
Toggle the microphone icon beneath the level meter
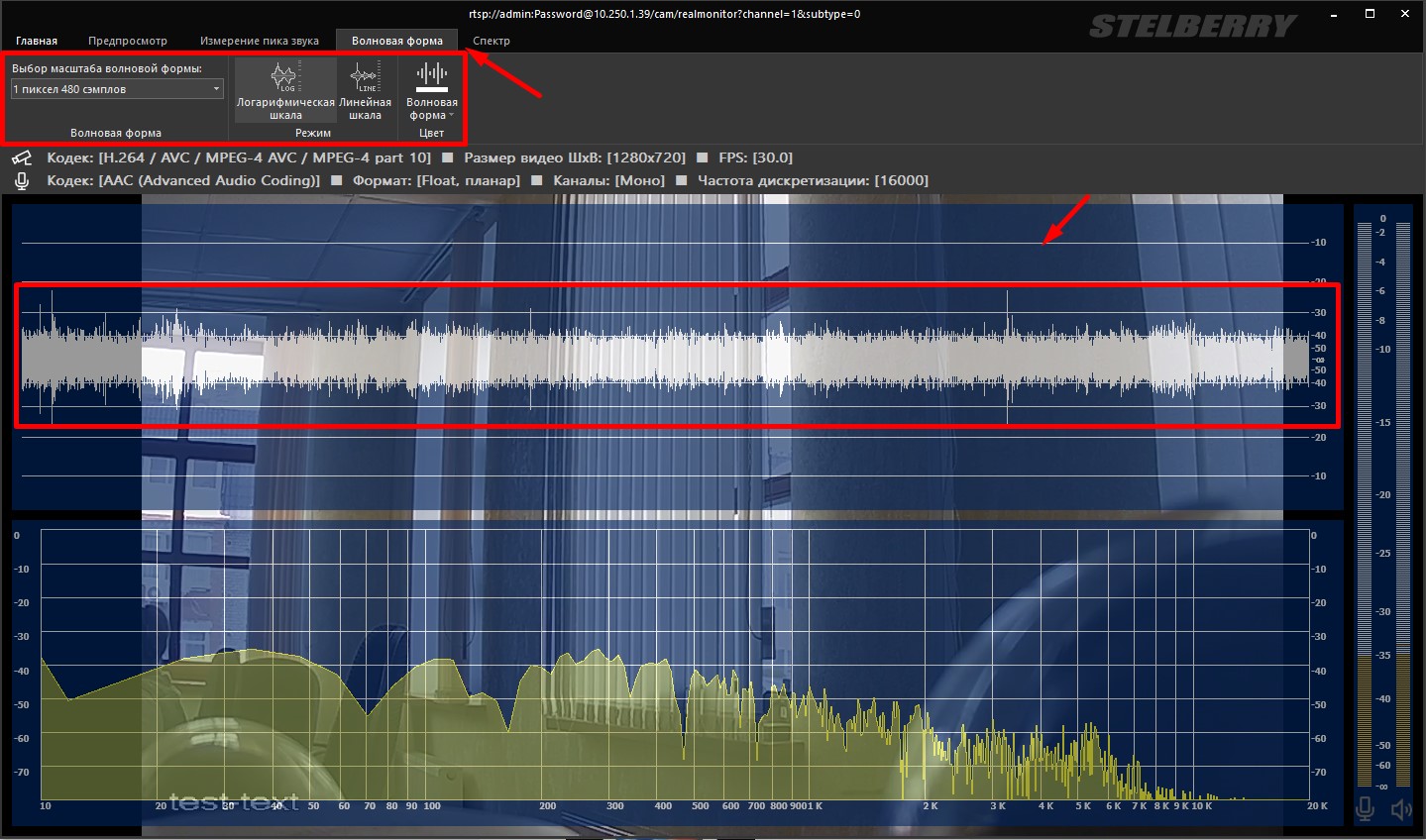[1365, 809]
